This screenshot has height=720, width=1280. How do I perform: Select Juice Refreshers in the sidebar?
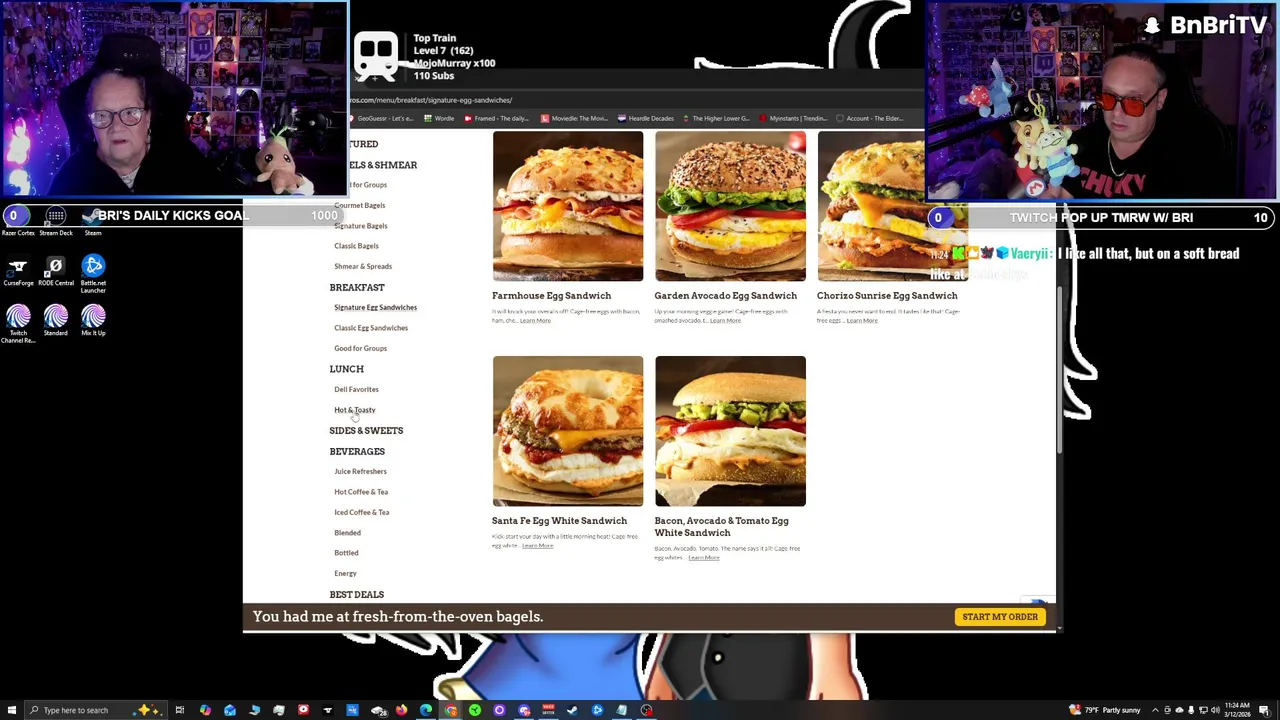(x=360, y=471)
